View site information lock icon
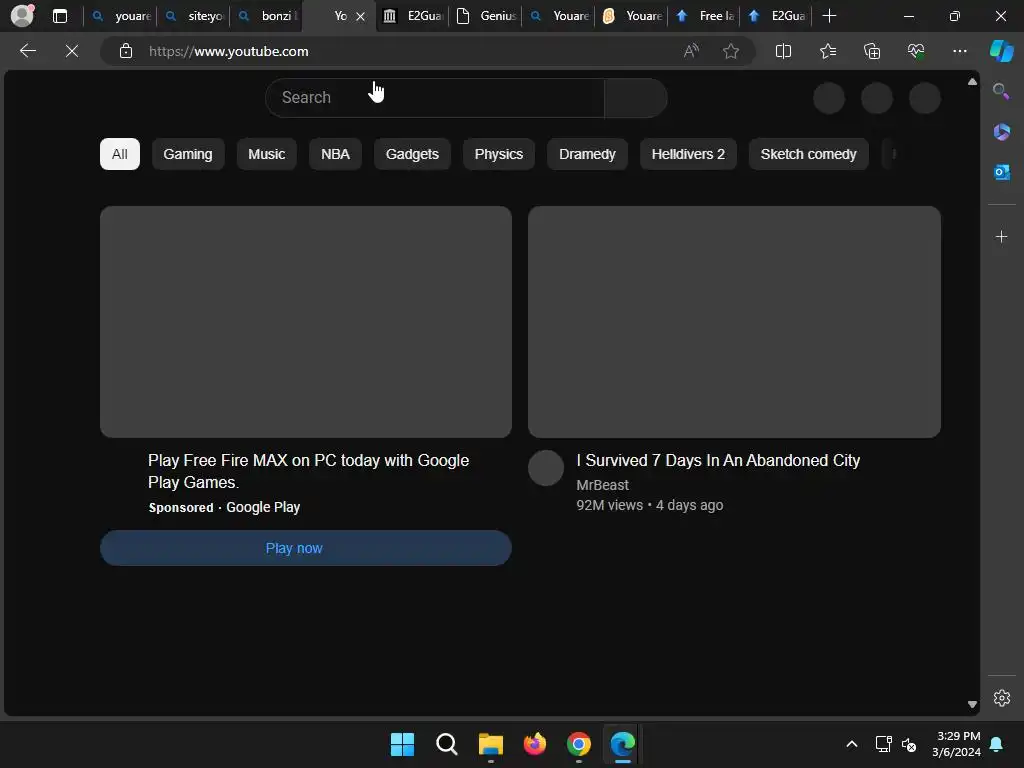 point(126,51)
